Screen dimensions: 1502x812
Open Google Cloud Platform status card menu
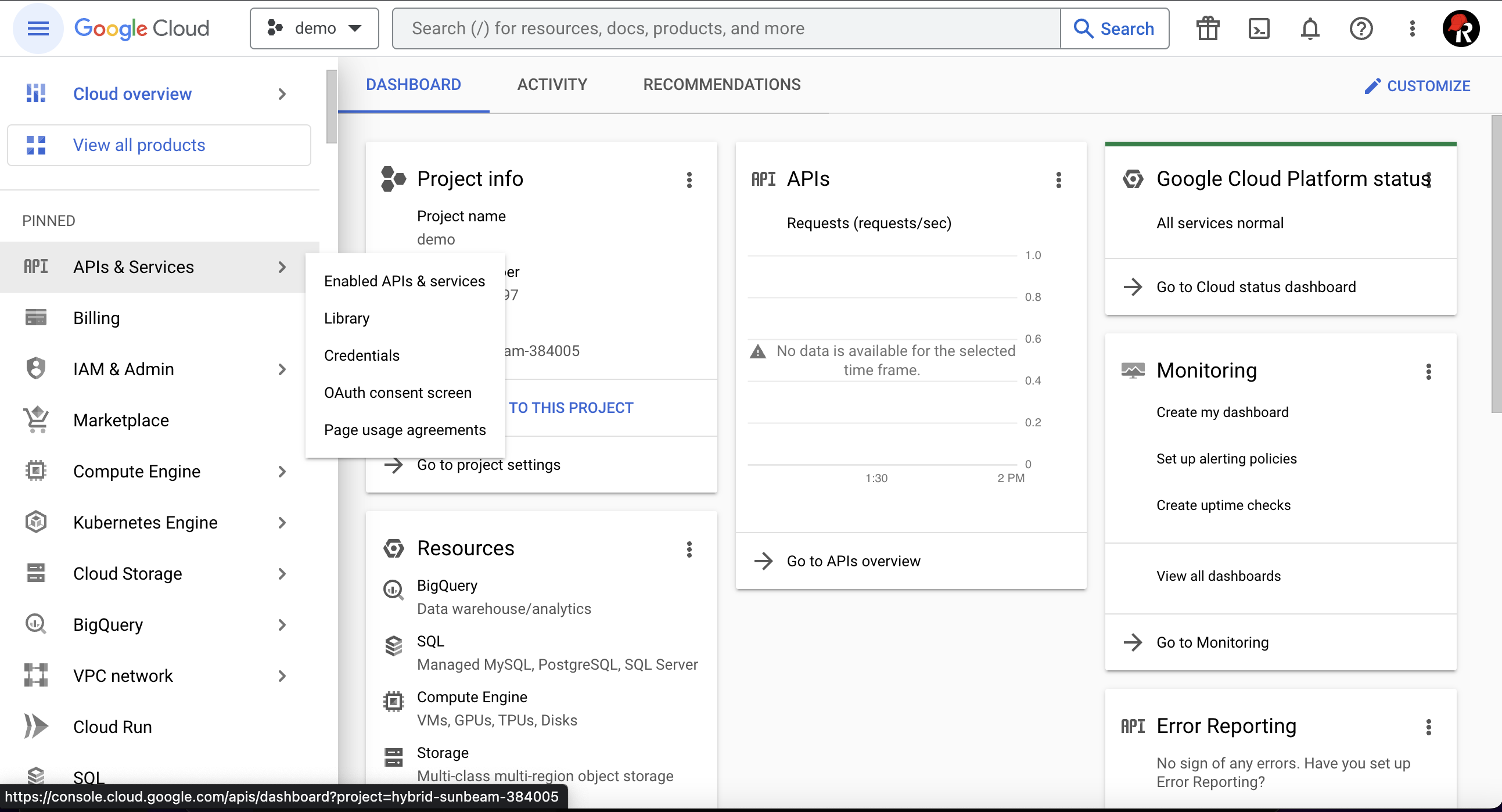1429,179
